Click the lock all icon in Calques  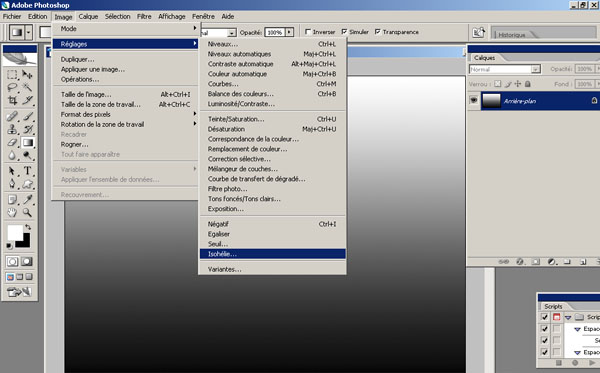528,84
